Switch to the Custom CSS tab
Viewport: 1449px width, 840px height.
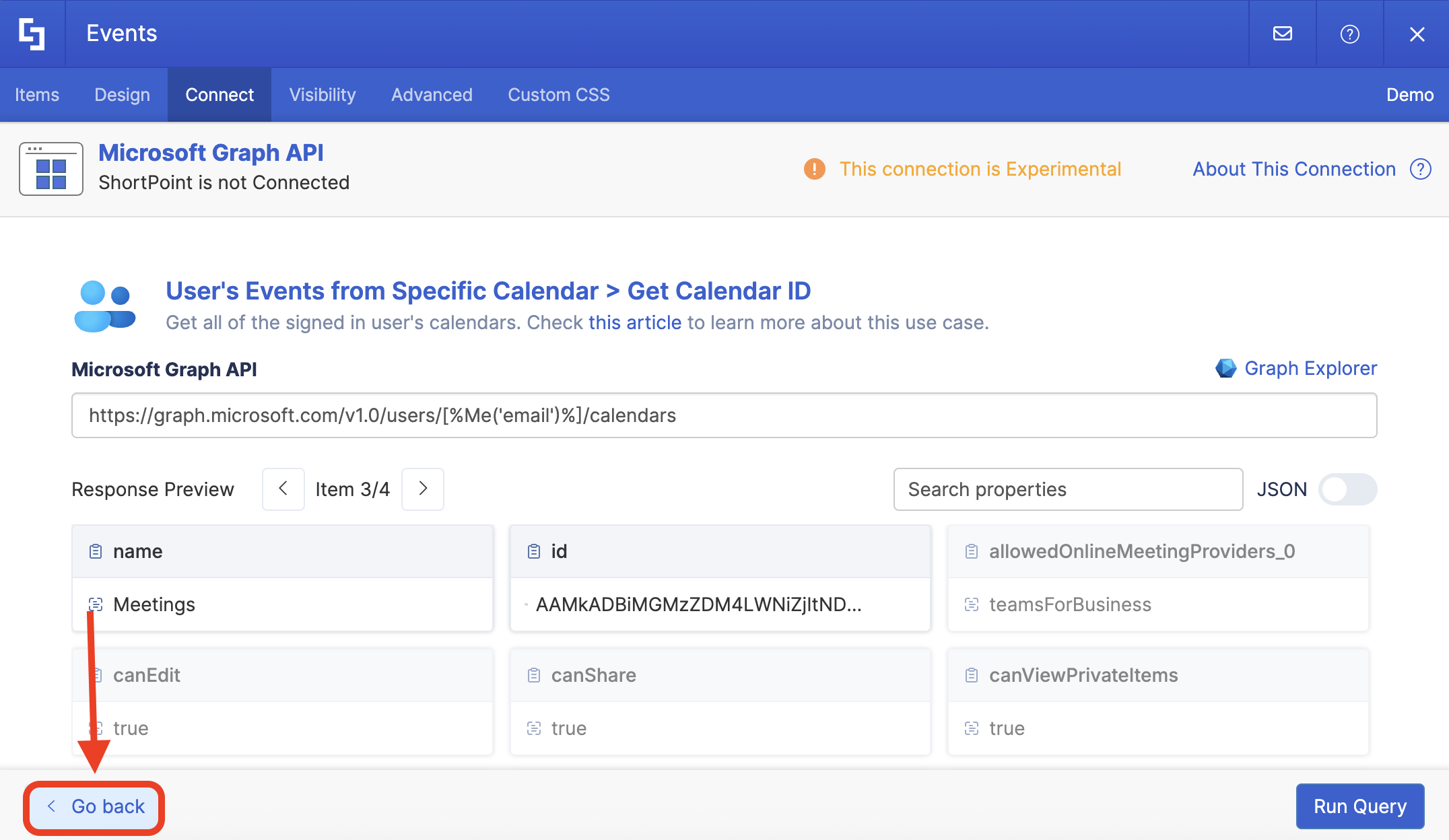(558, 95)
